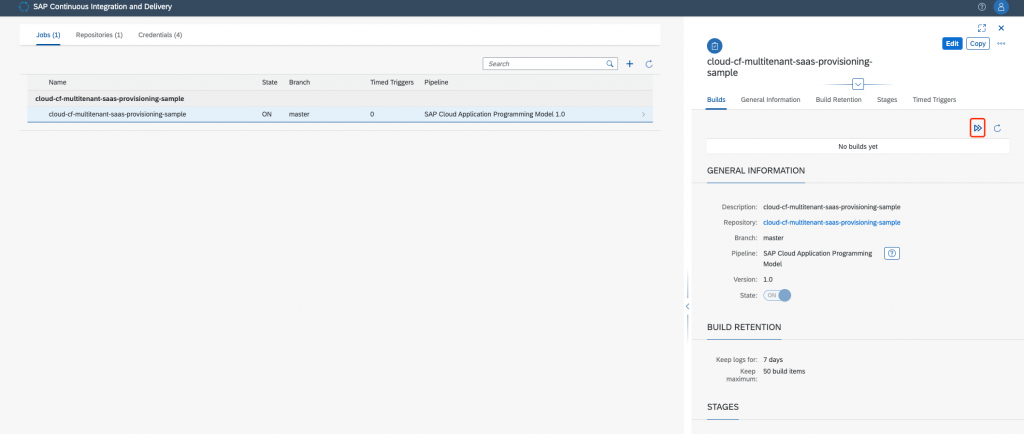Click the Timed Triggers column header
The image size is (1024, 434).
(392, 83)
